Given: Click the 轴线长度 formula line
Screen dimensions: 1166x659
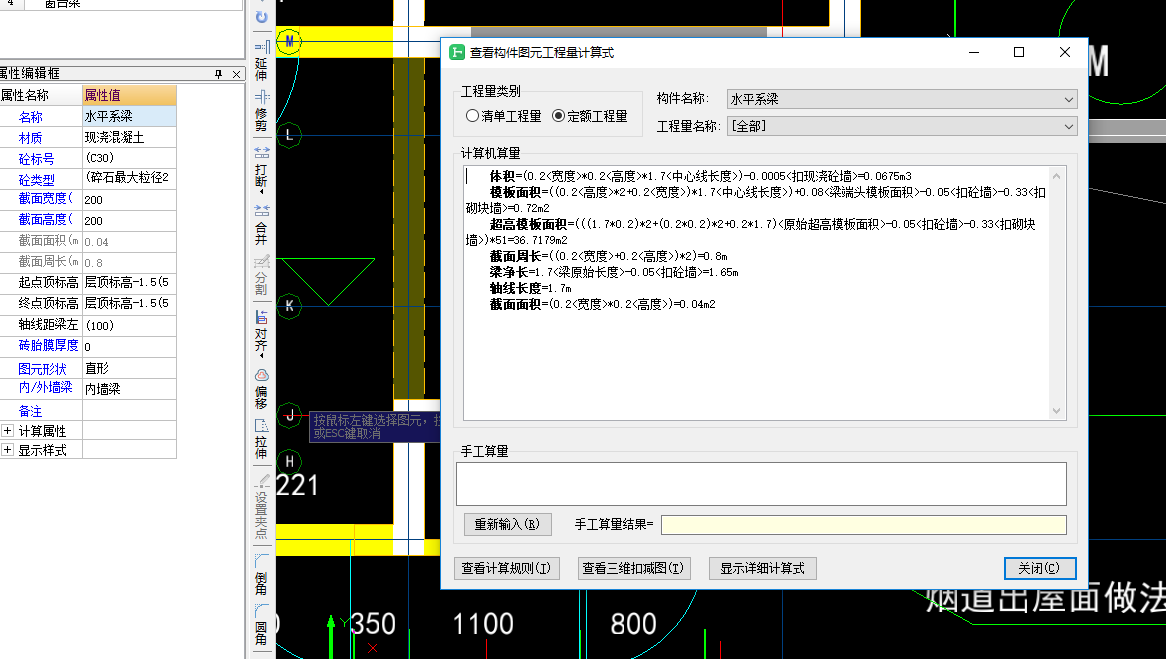Looking at the screenshot, I should pos(530,288).
